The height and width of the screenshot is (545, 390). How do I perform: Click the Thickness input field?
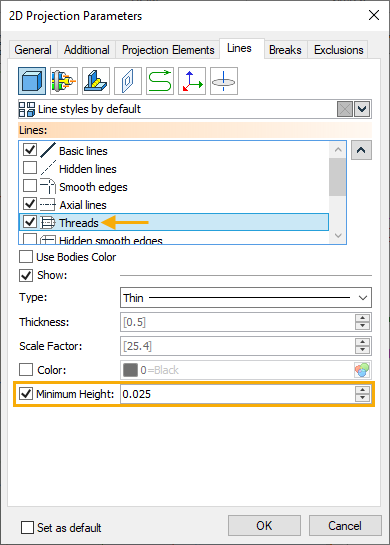coord(237,322)
